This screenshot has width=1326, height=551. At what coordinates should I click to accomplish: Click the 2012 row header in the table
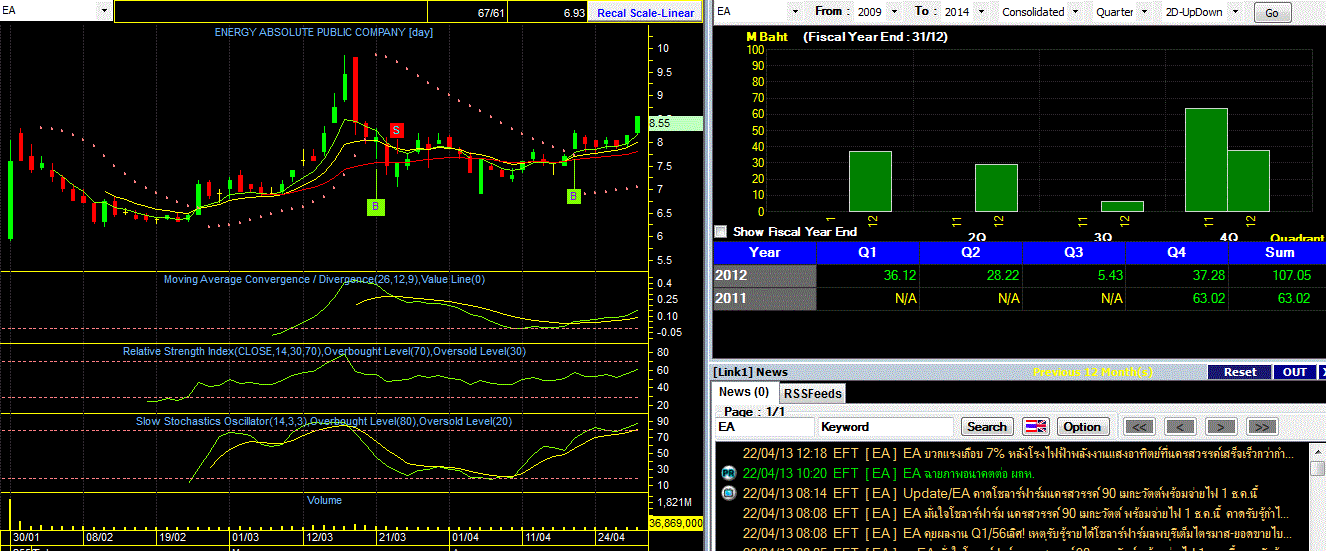tap(765, 275)
